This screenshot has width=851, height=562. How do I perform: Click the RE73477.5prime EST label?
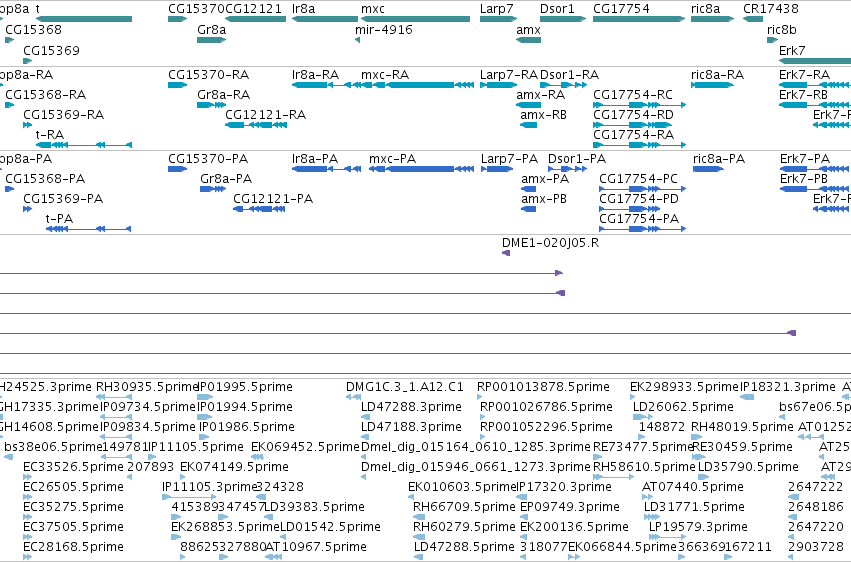point(643,446)
